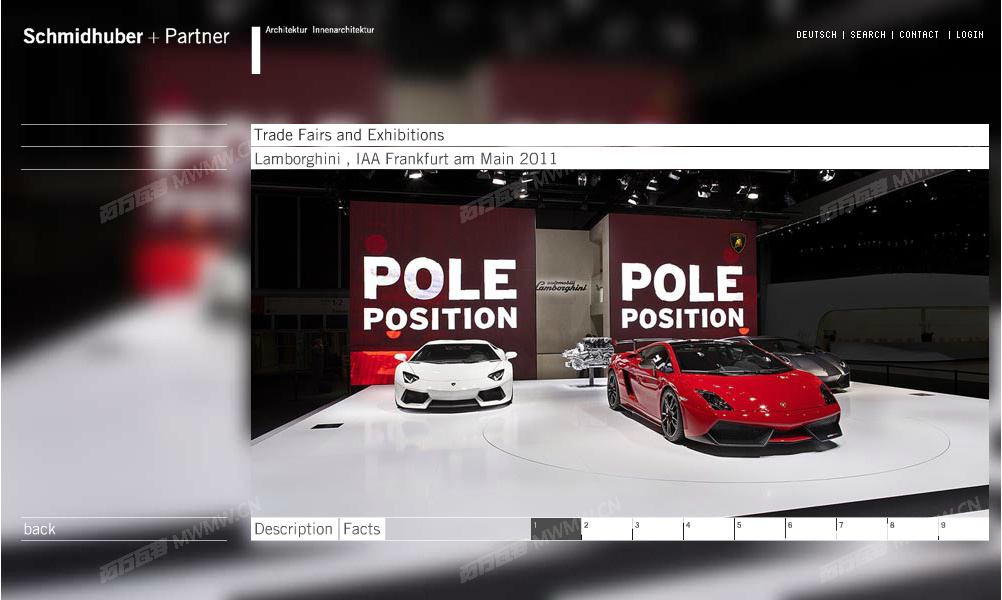
Task: Show slide 7 in gallery pager
Action: 862,529
